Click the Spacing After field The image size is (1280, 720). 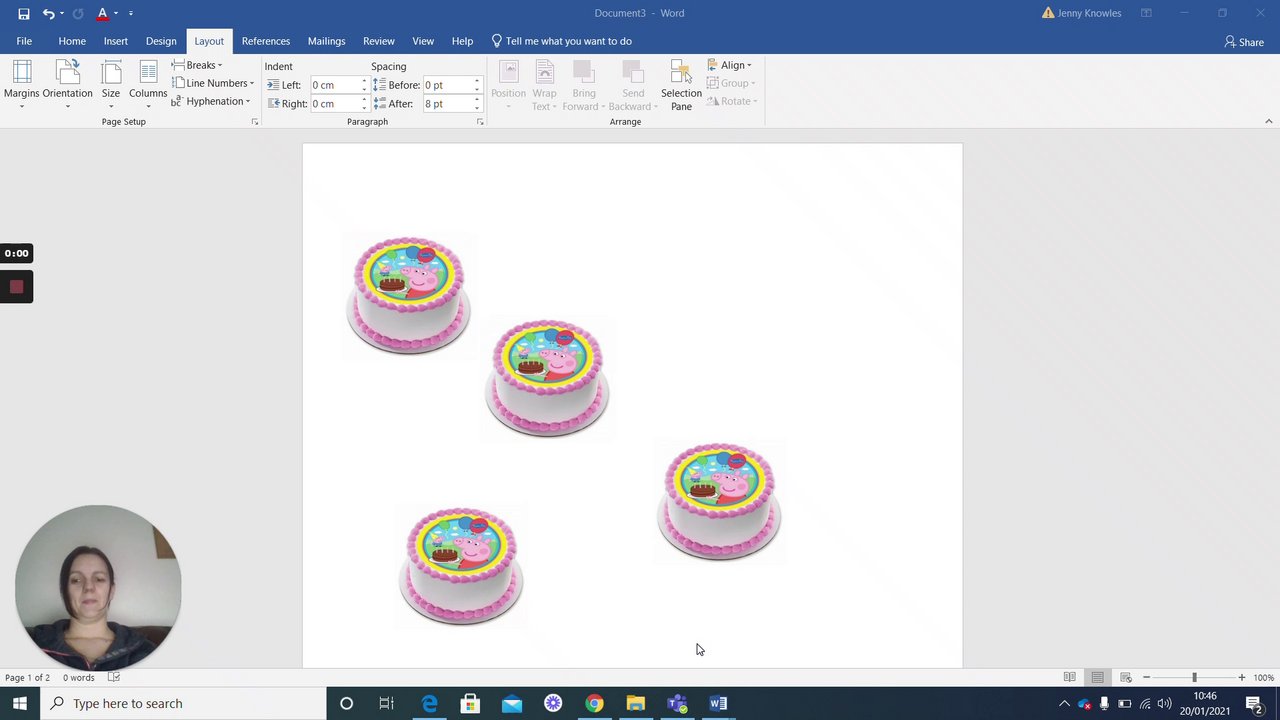pyautogui.click(x=446, y=104)
